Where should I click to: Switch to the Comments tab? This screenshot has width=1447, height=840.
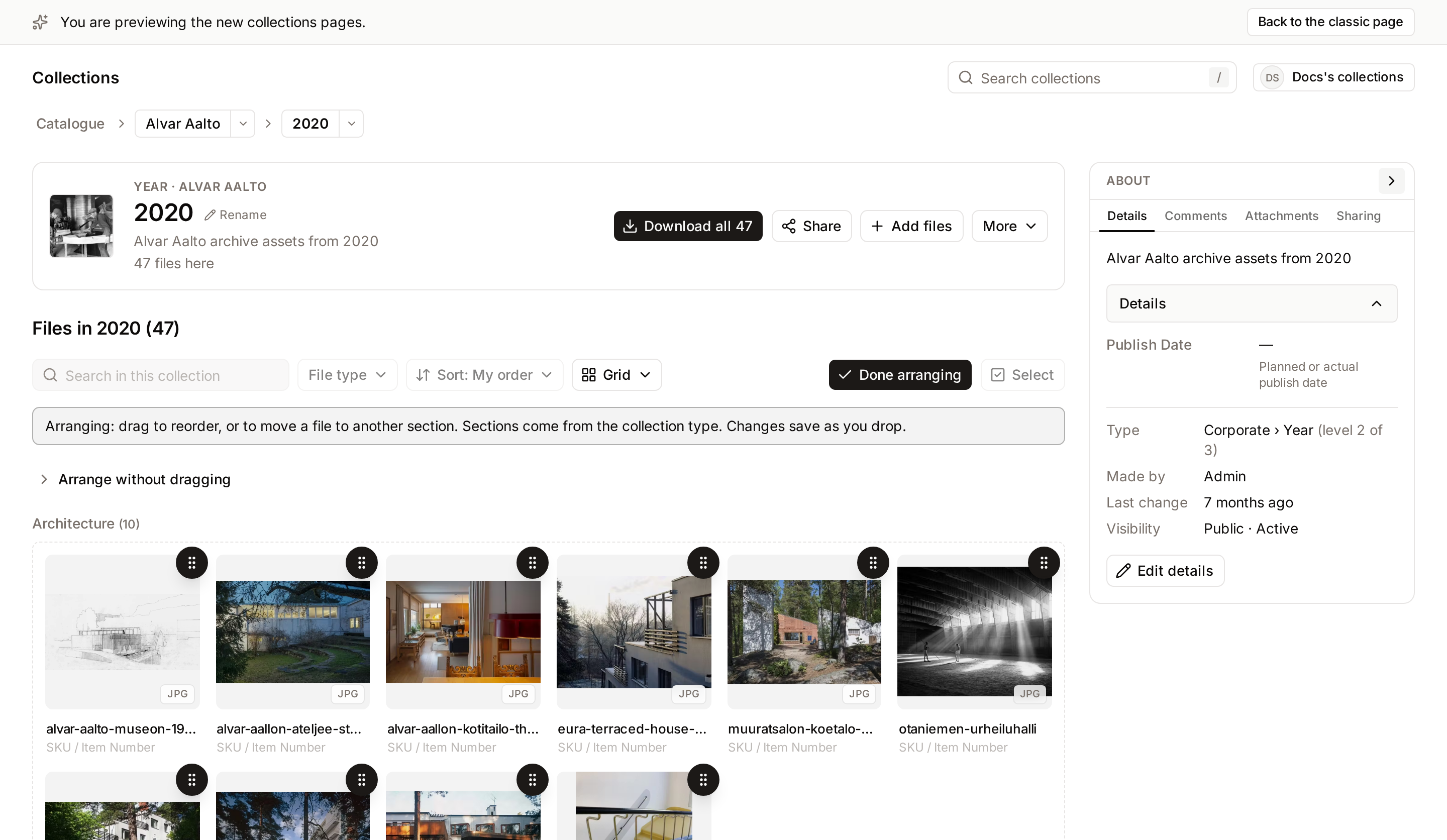(x=1195, y=216)
